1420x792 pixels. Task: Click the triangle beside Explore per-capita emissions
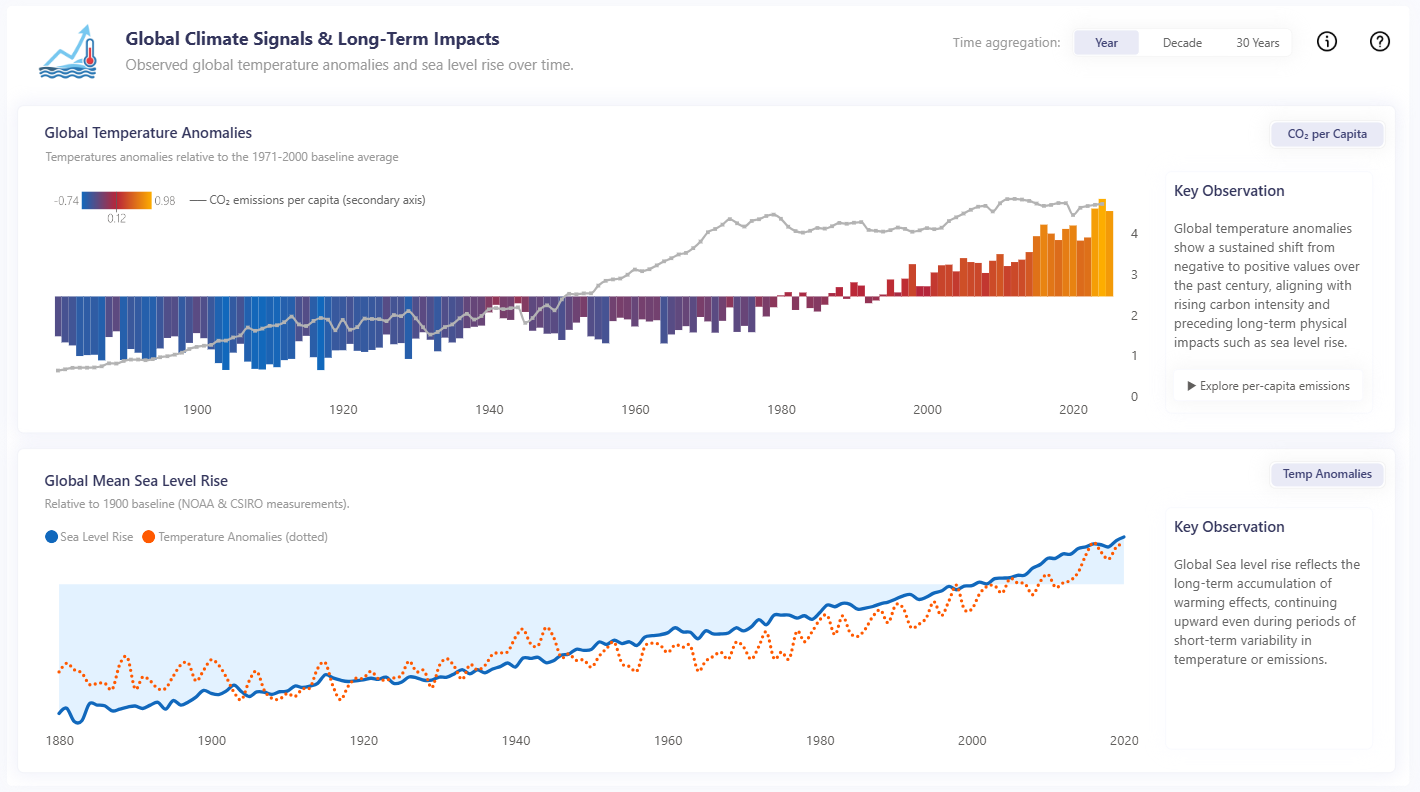(1191, 386)
